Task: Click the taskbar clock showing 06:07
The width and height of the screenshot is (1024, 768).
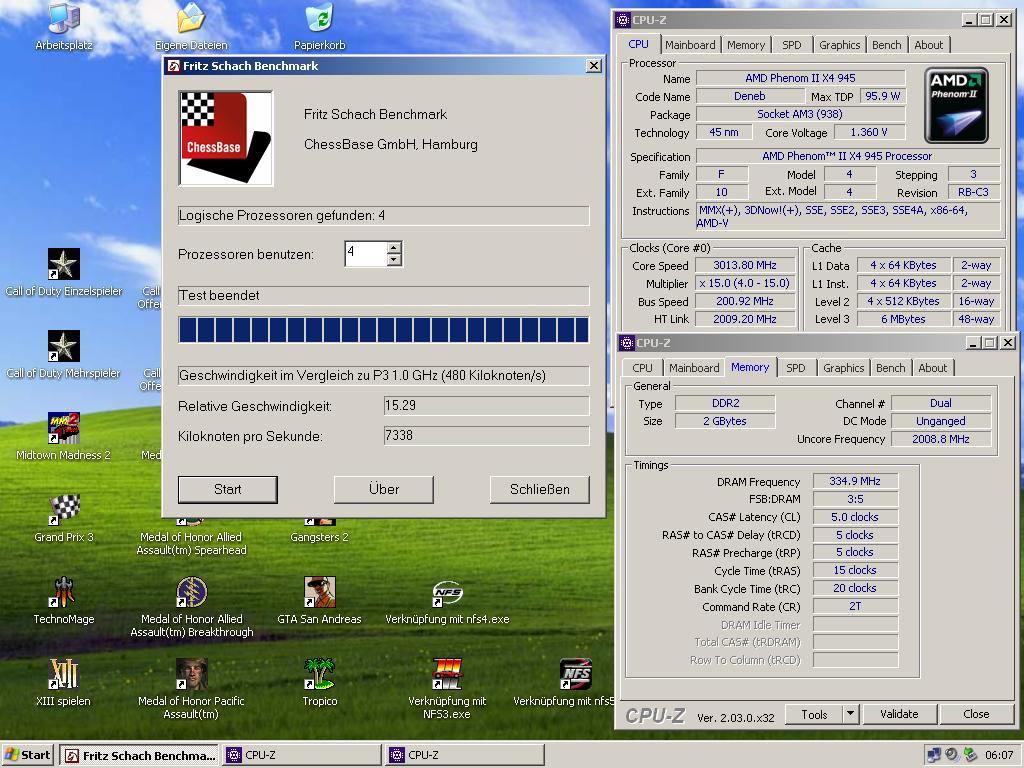Action: (999, 755)
